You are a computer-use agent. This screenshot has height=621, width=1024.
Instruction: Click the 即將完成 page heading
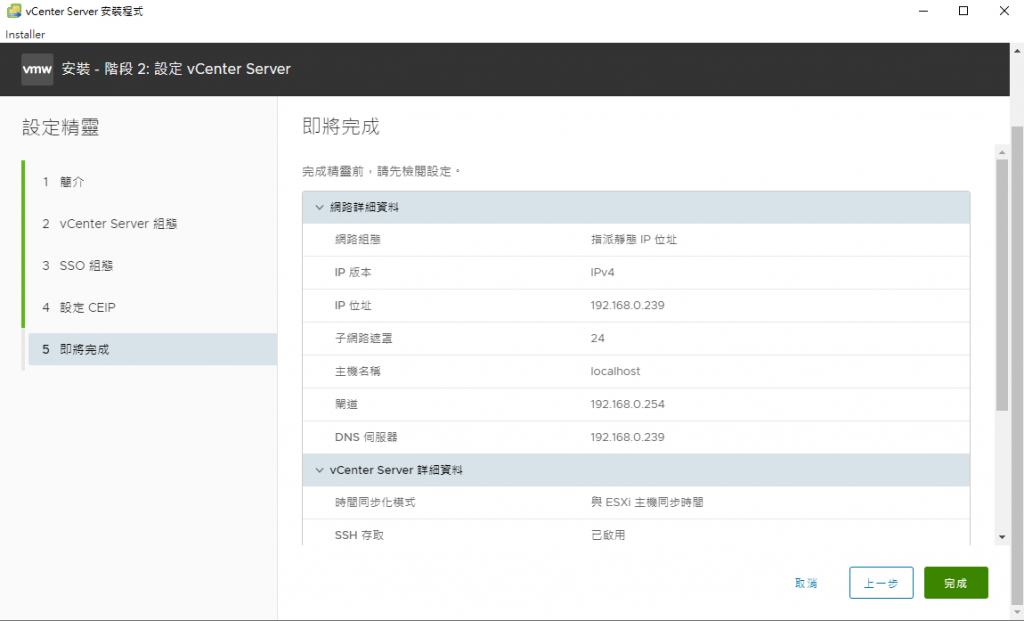pos(340,127)
